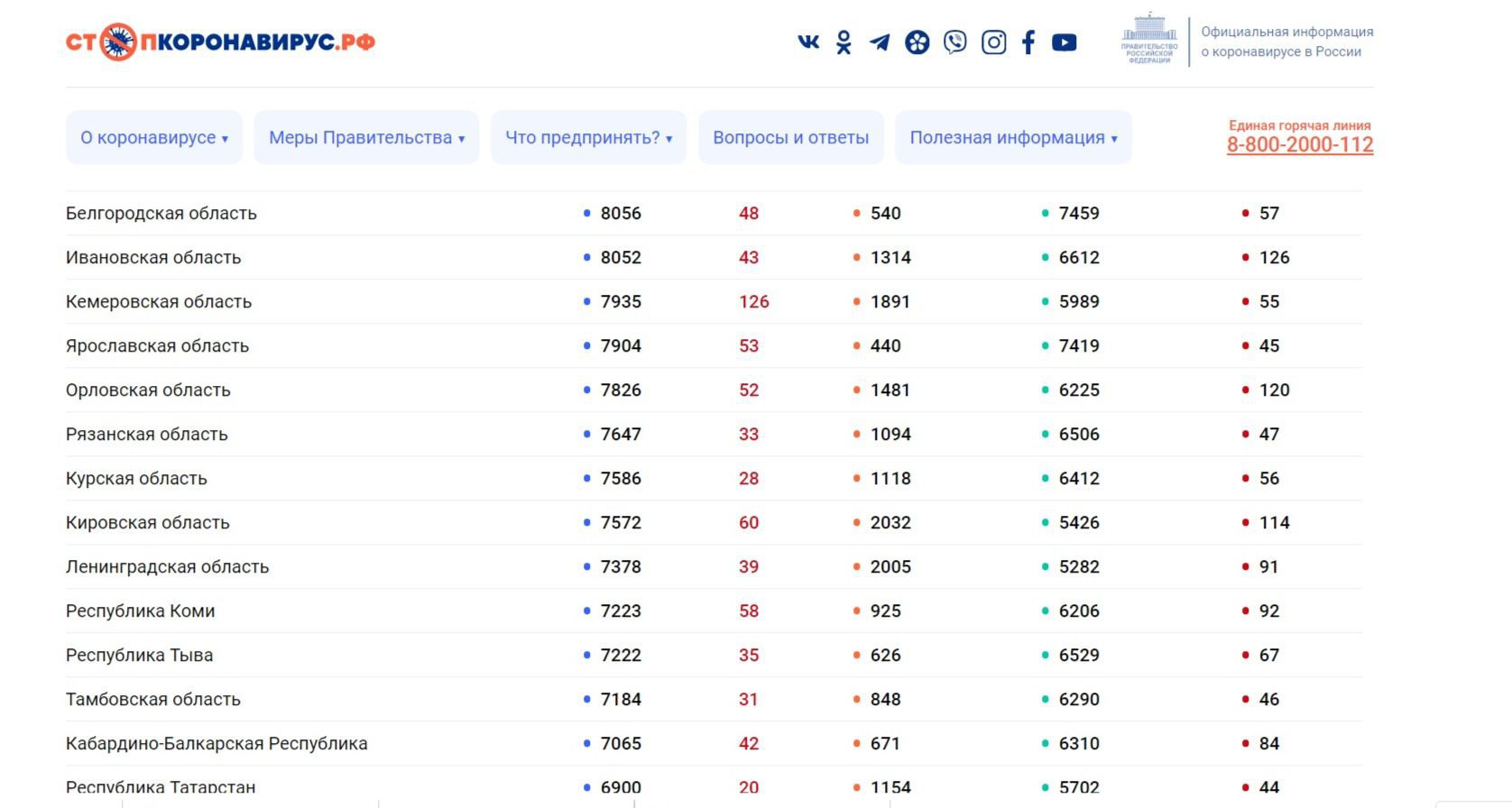Expand the Меры Правительства dropdown menu
This screenshot has height=808, width=1512.
pos(366,138)
